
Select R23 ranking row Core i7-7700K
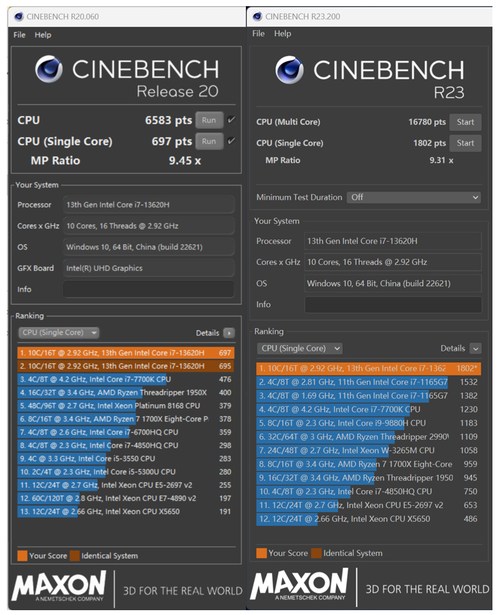(369, 409)
